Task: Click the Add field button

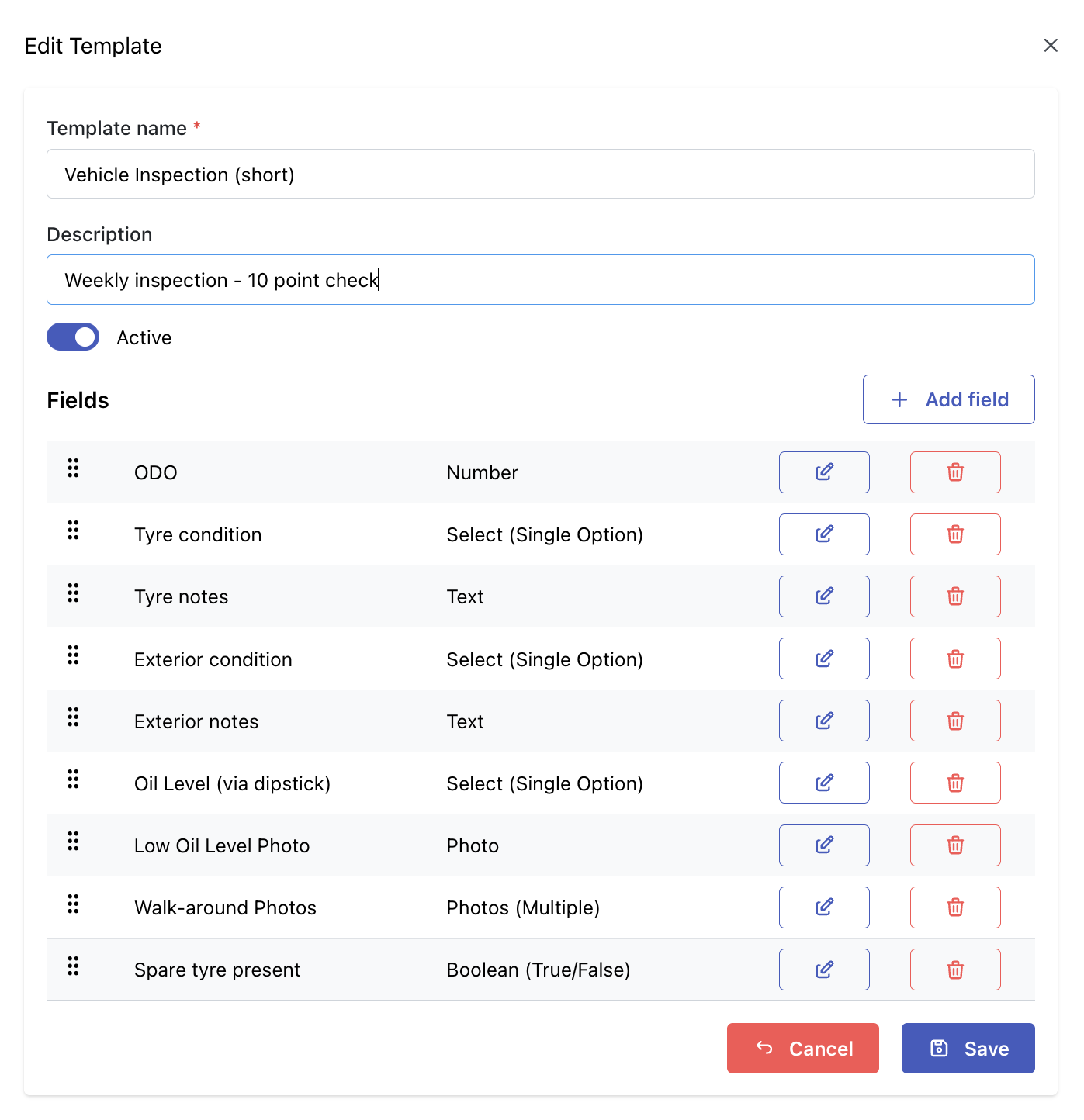Action: coord(948,399)
